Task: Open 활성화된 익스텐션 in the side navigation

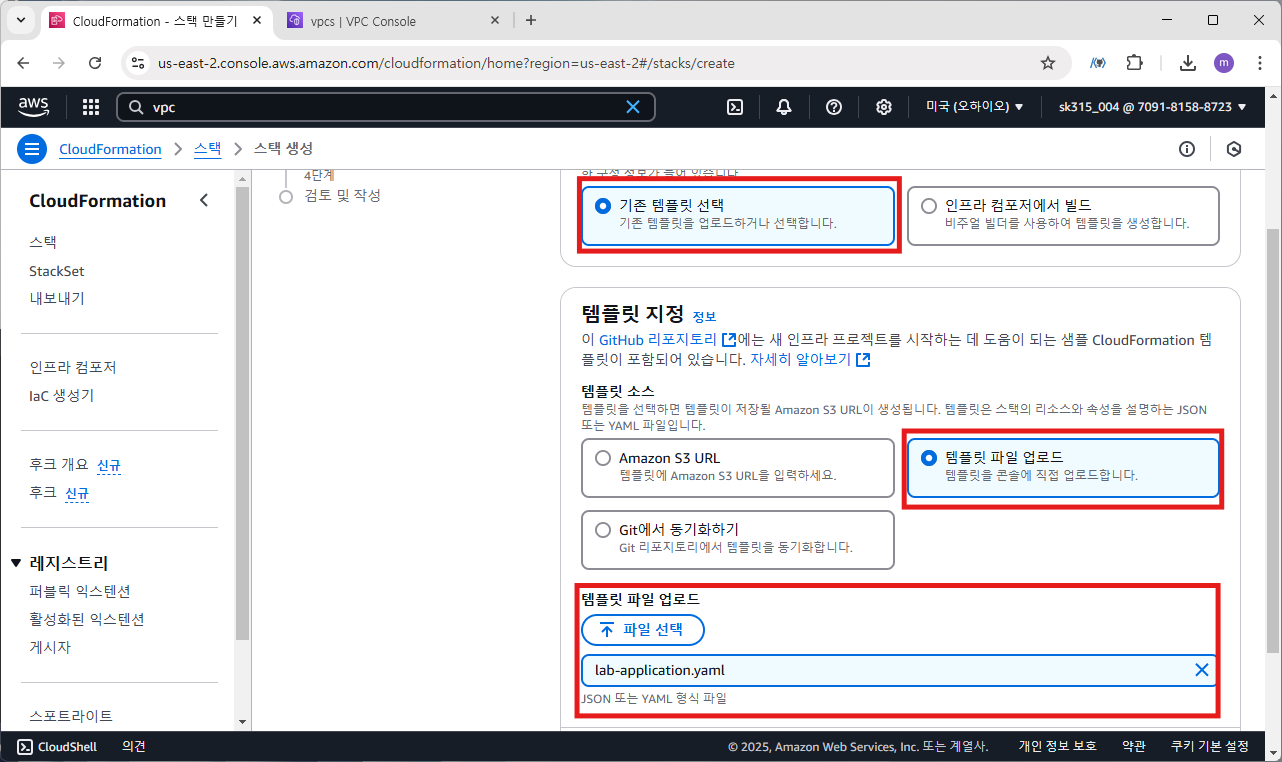Action: pyautogui.click(x=87, y=619)
